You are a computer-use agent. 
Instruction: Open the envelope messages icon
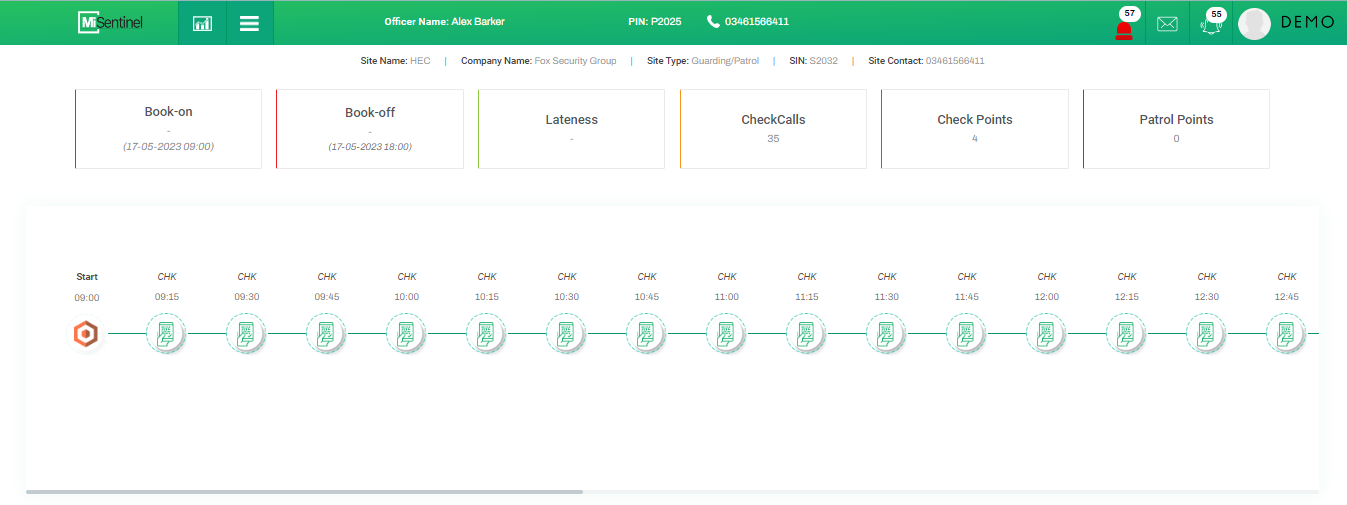1167,24
